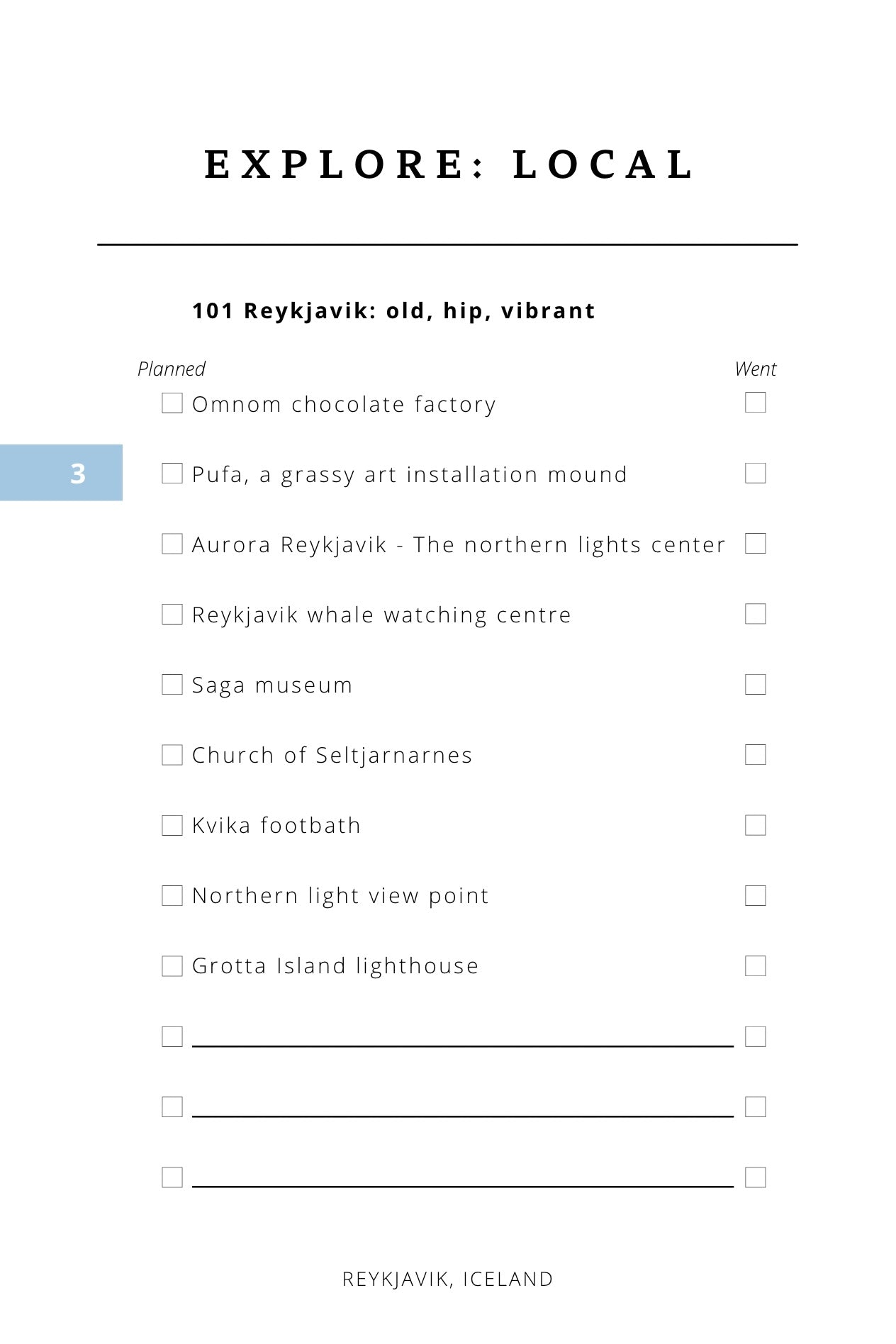This screenshot has height=1344, width=896.
Task: Check Planned box for Kvika footbath
Action: point(172,825)
